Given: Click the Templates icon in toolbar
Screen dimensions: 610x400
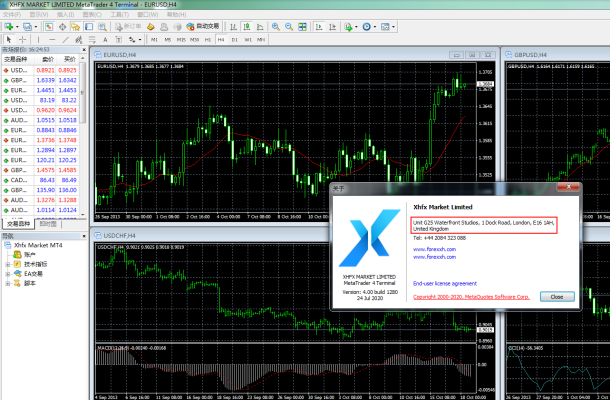Looking at the screenshot, I should click(385, 27).
